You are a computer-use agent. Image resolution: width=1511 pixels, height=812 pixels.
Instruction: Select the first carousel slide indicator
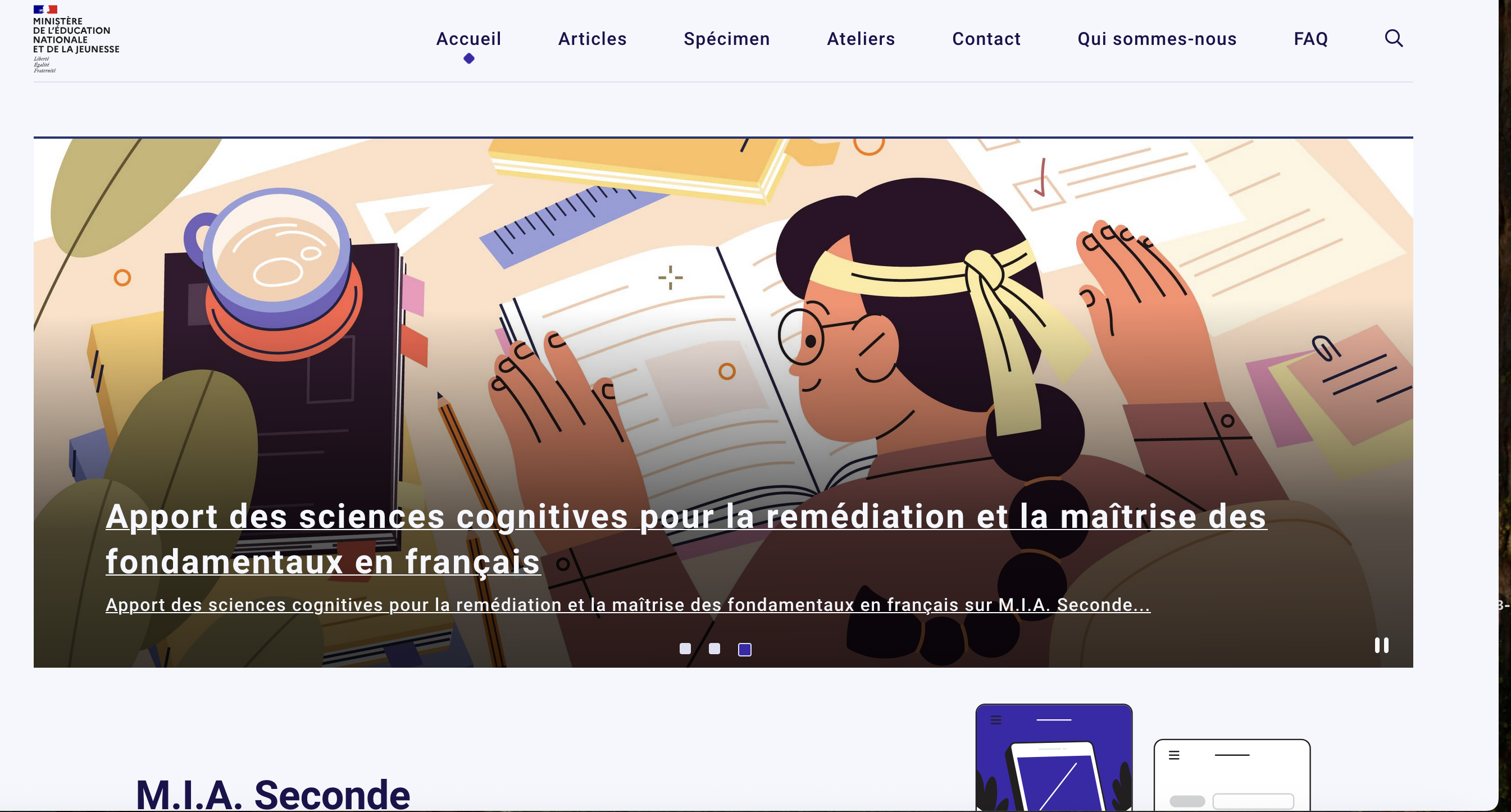(x=685, y=649)
